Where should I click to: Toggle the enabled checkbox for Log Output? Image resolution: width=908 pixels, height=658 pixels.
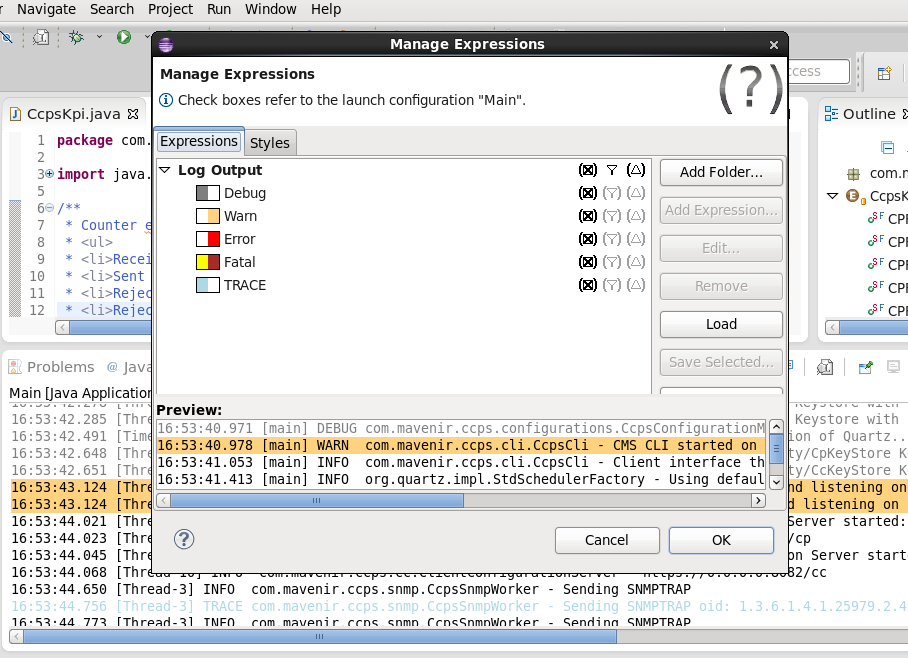[x=588, y=170]
